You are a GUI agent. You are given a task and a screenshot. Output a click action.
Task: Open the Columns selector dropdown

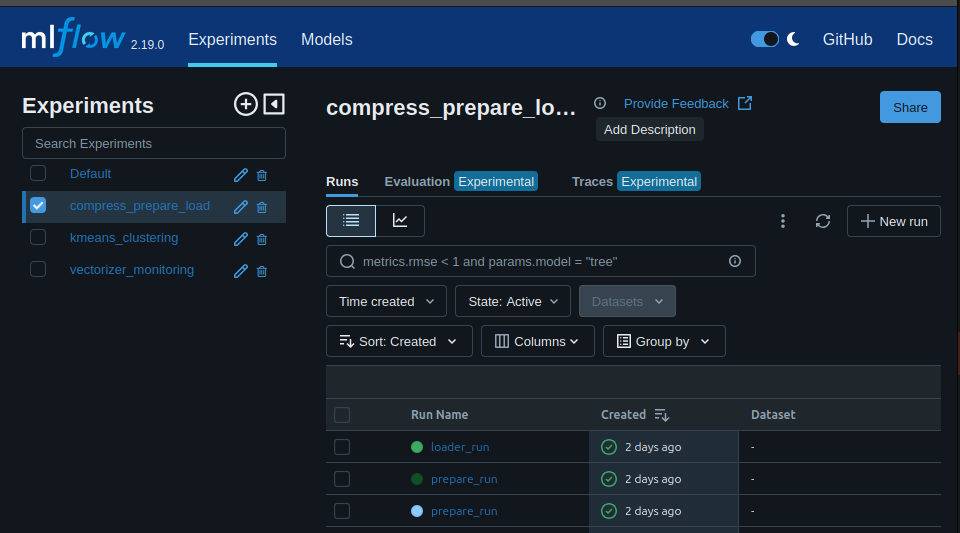point(537,341)
